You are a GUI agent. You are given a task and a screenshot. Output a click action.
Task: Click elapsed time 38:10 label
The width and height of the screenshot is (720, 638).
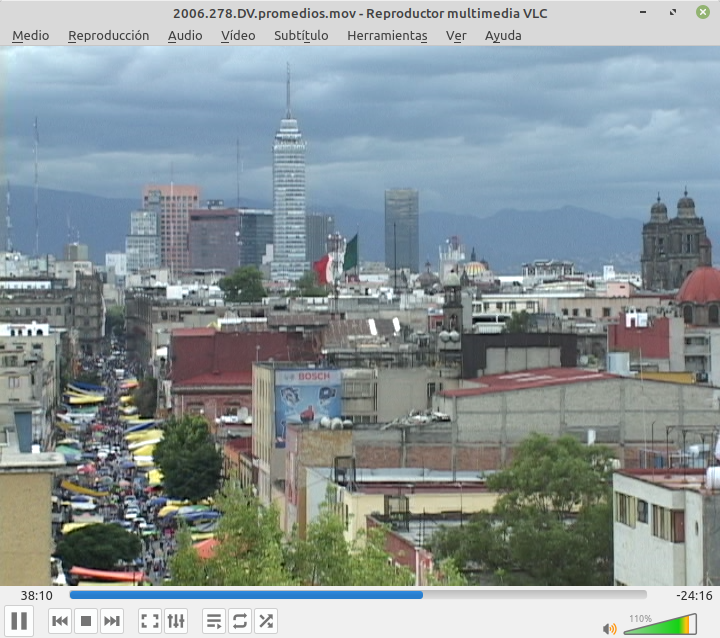pos(37,596)
